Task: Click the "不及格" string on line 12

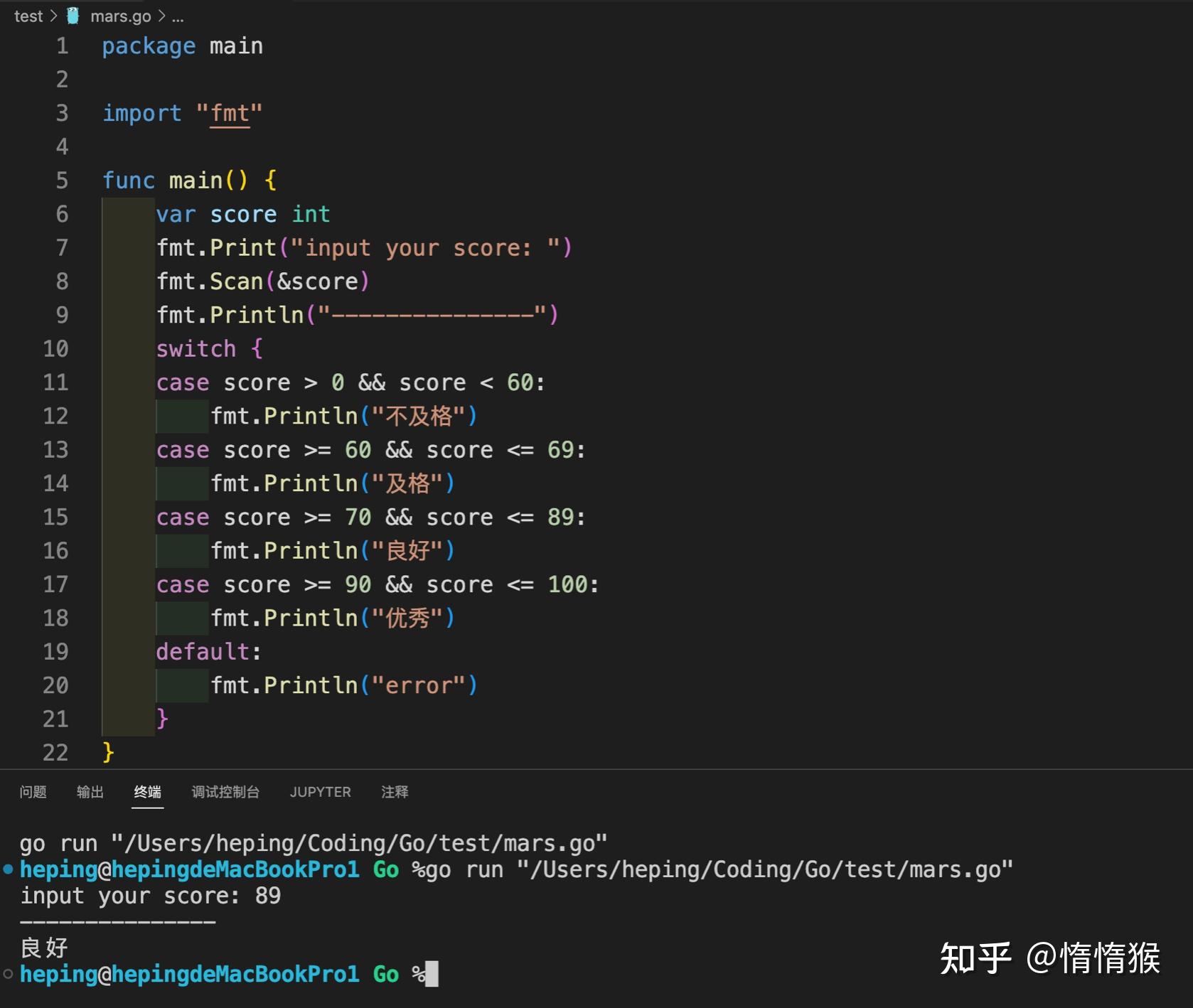Action: (419, 417)
